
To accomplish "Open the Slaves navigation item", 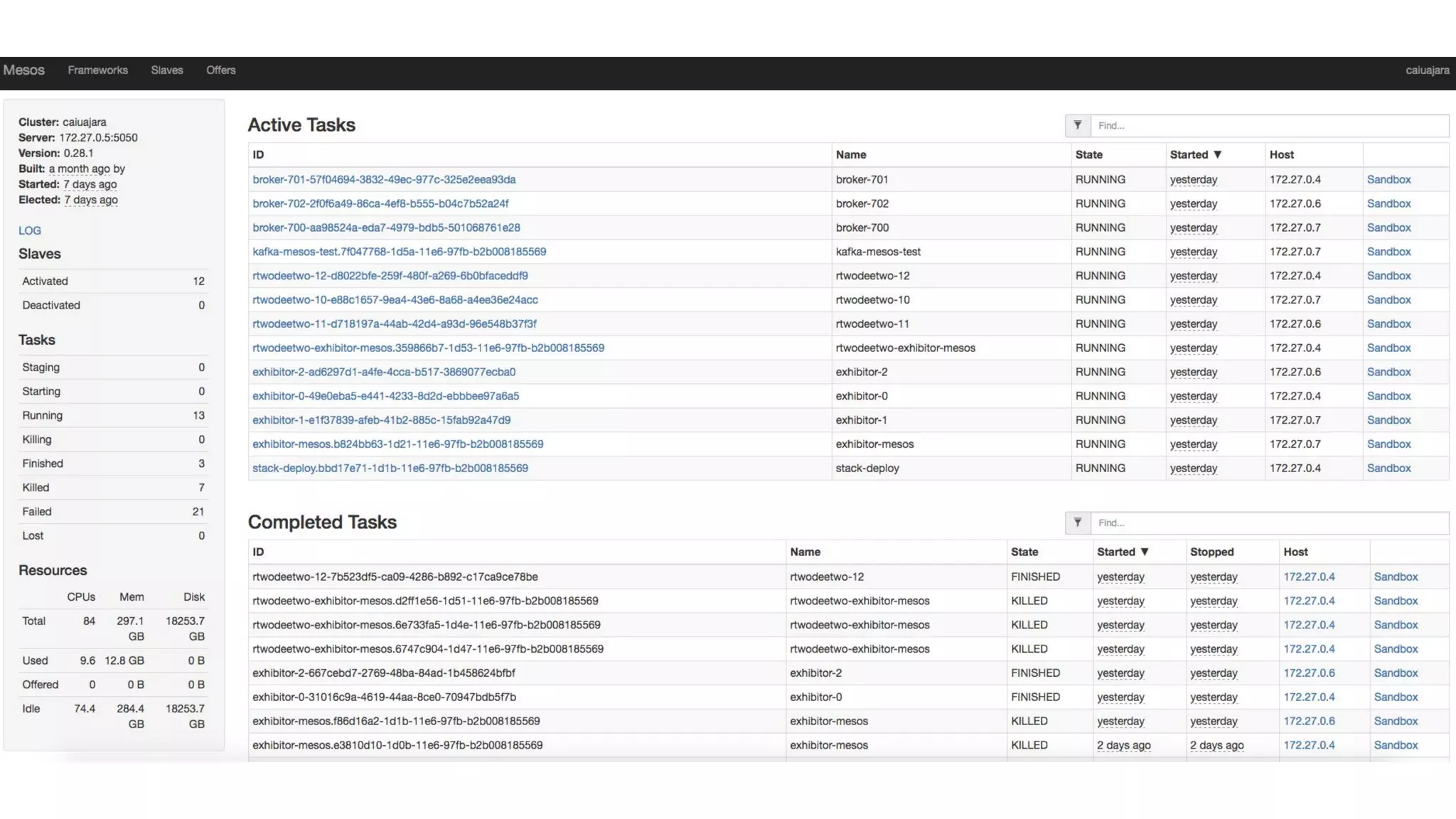I will click(166, 70).
